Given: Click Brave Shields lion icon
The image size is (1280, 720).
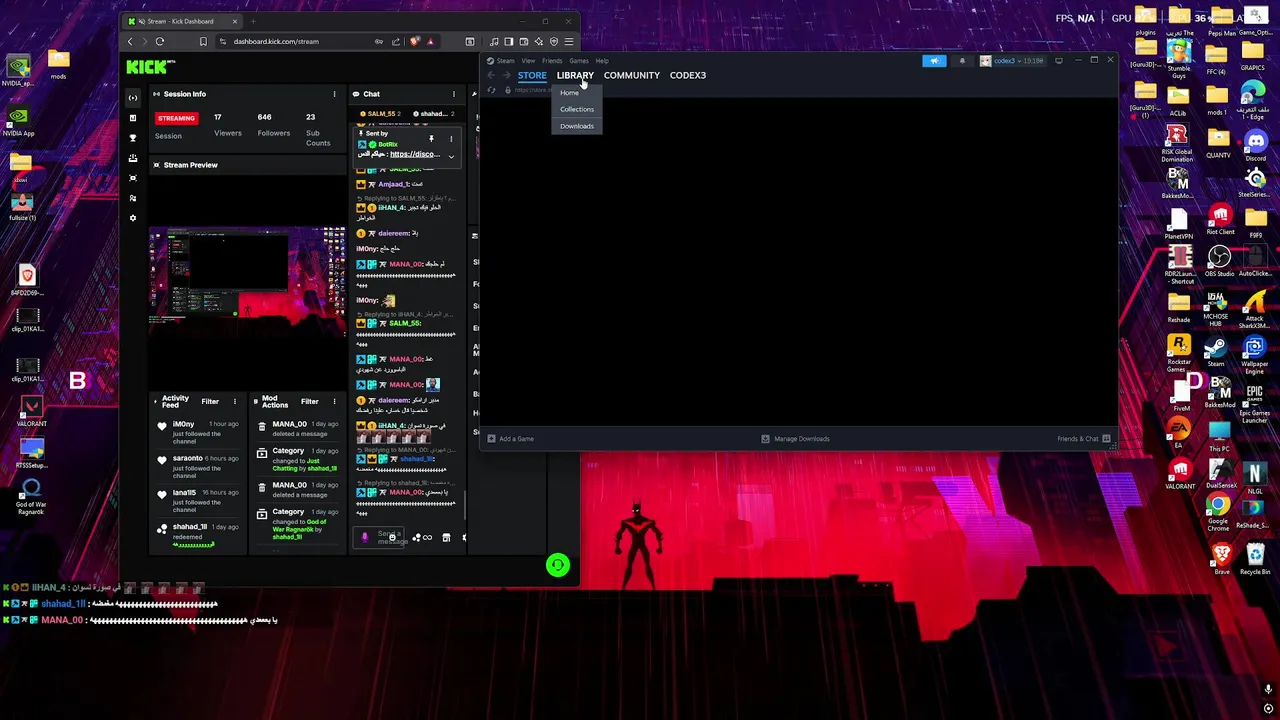Looking at the screenshot, I should [415, 42].
